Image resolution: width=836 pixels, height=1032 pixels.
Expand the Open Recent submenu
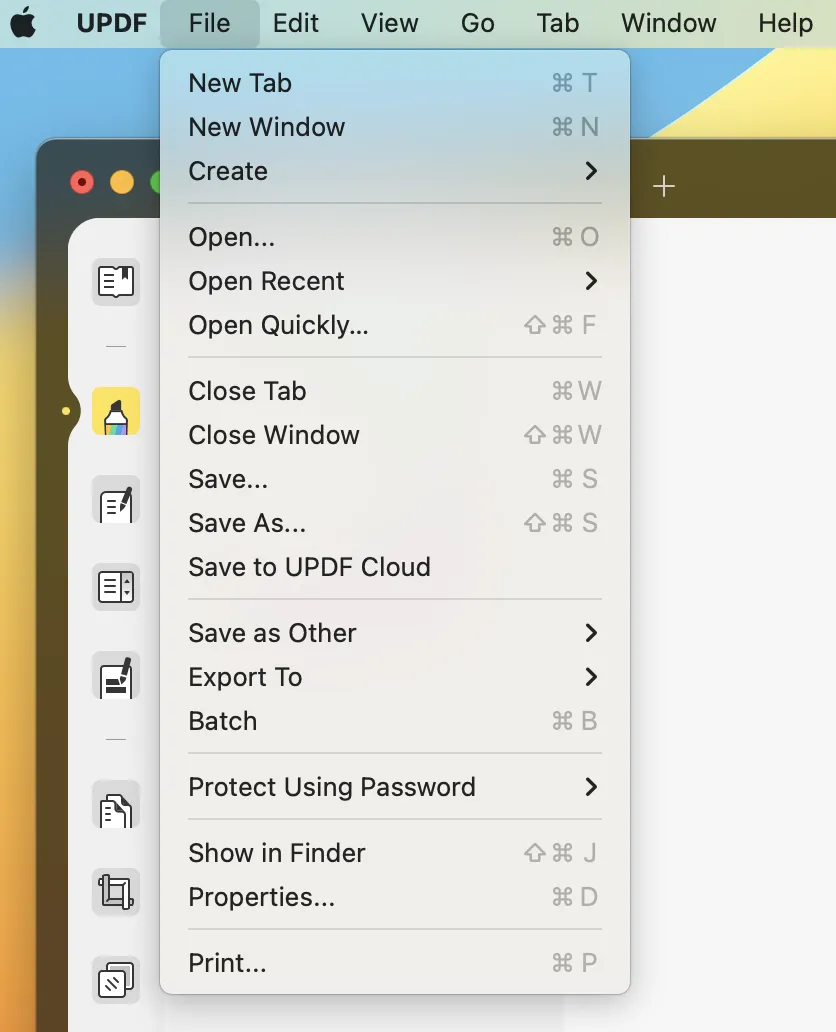click(x=395, y=281)
